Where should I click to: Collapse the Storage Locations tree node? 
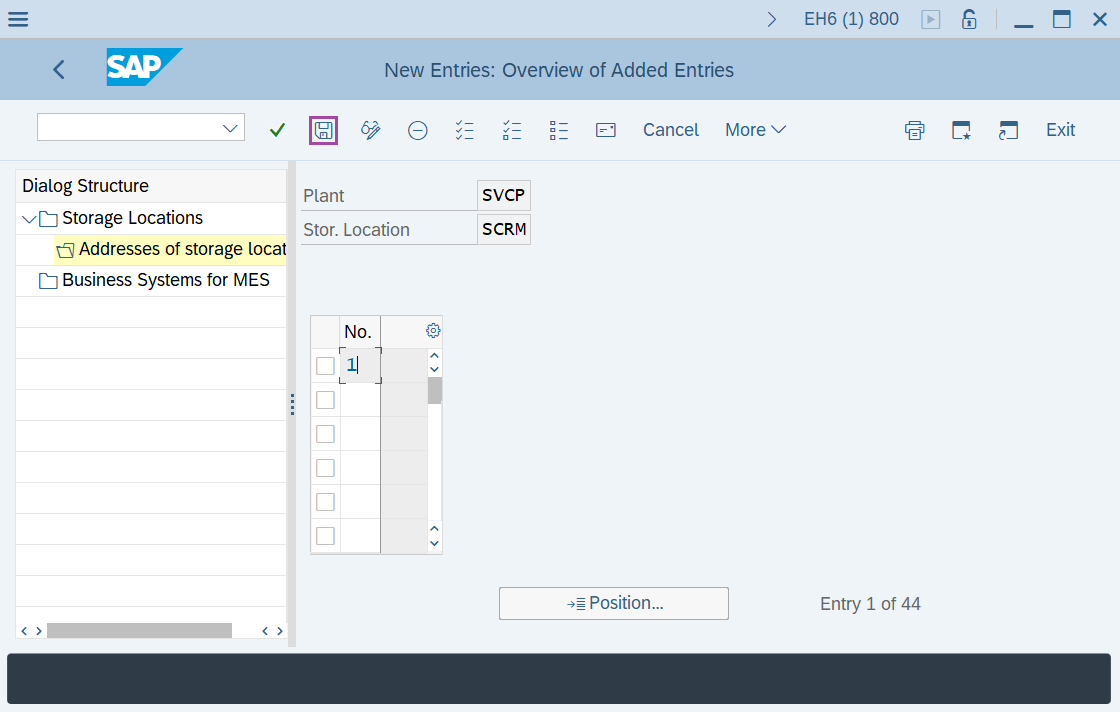click(28, 219)
